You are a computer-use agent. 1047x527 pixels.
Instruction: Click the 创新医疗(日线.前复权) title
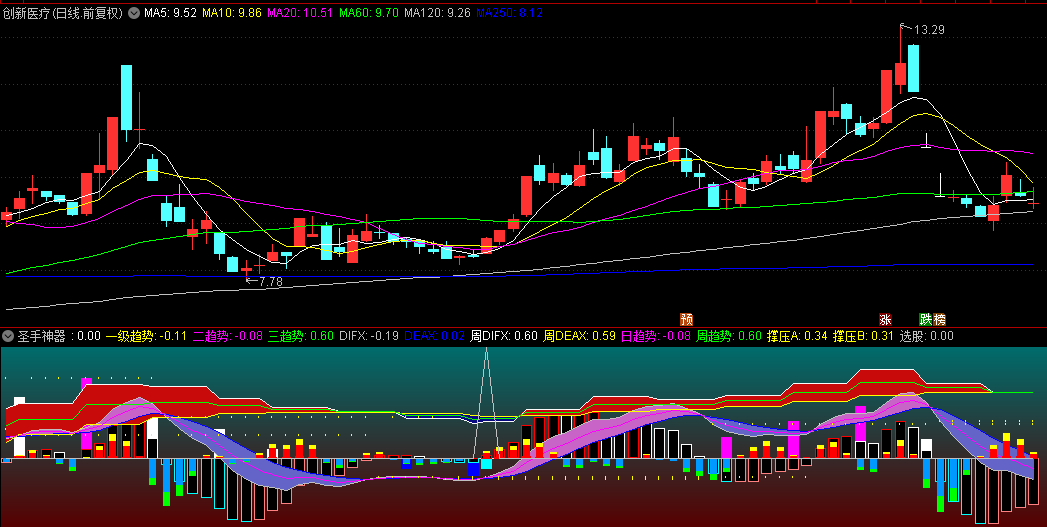coord(63,13)
